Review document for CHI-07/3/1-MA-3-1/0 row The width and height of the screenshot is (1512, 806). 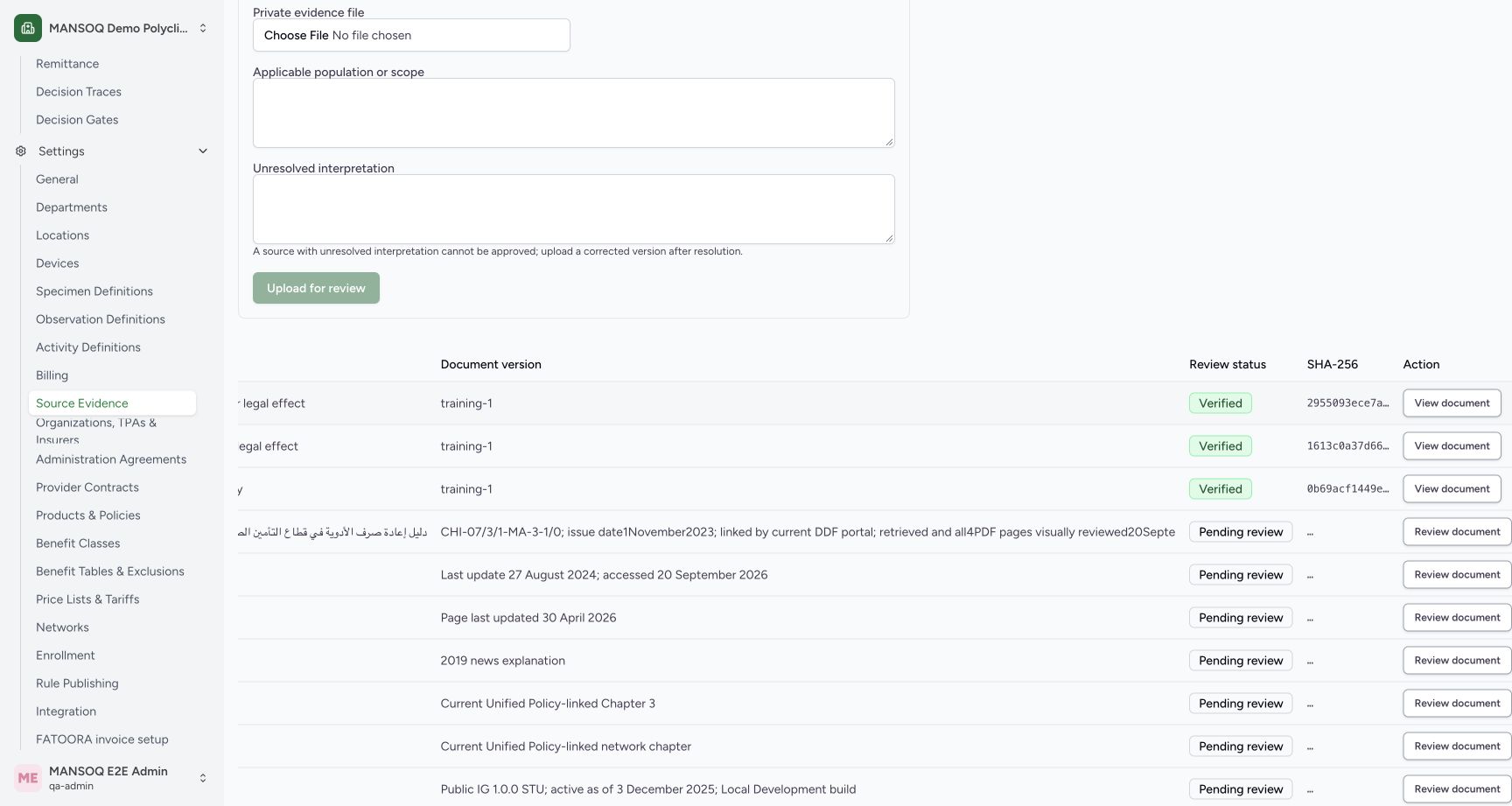tap(1457, 532)
